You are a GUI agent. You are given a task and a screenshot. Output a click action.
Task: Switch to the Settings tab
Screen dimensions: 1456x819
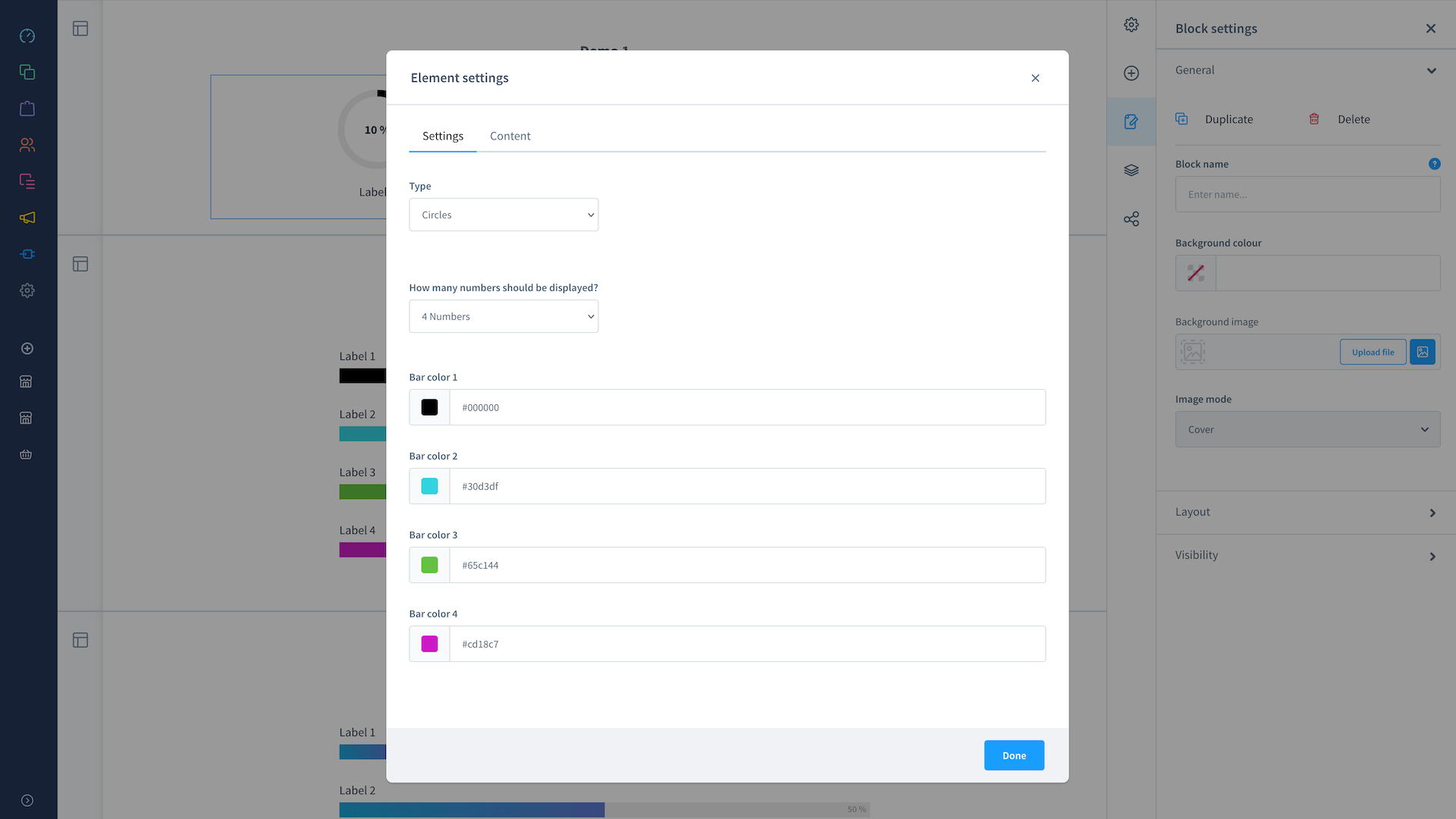(x=443, y=135)
